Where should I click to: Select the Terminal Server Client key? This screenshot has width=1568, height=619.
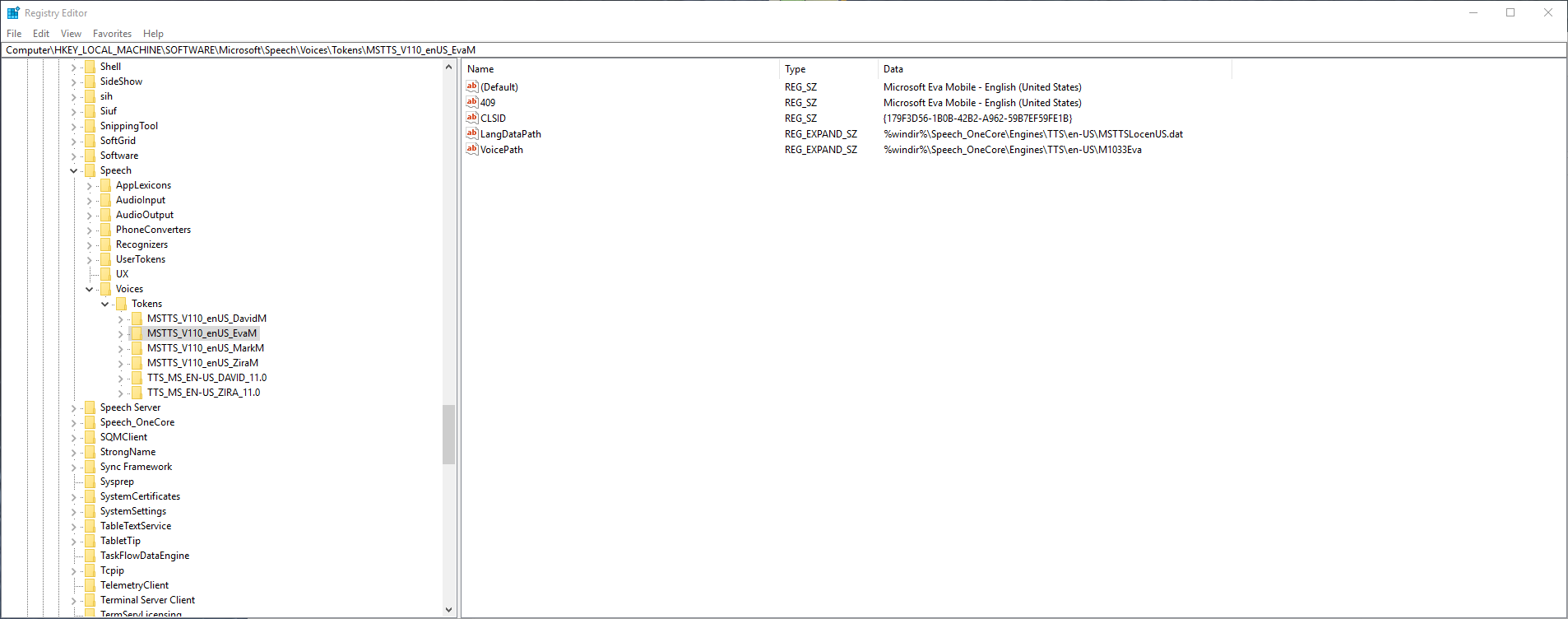point(147,600)
